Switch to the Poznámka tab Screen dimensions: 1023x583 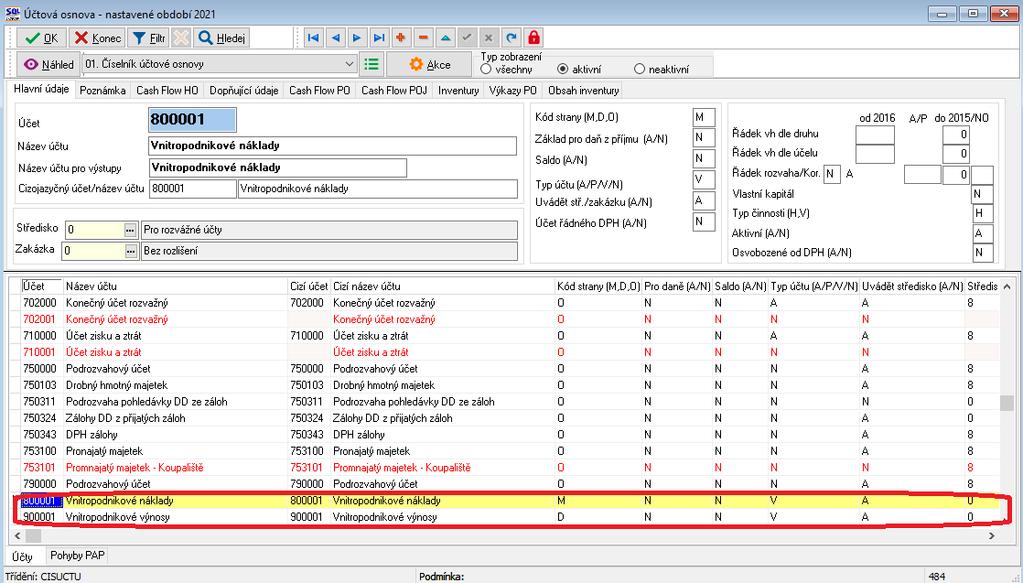tap(102, 91)
